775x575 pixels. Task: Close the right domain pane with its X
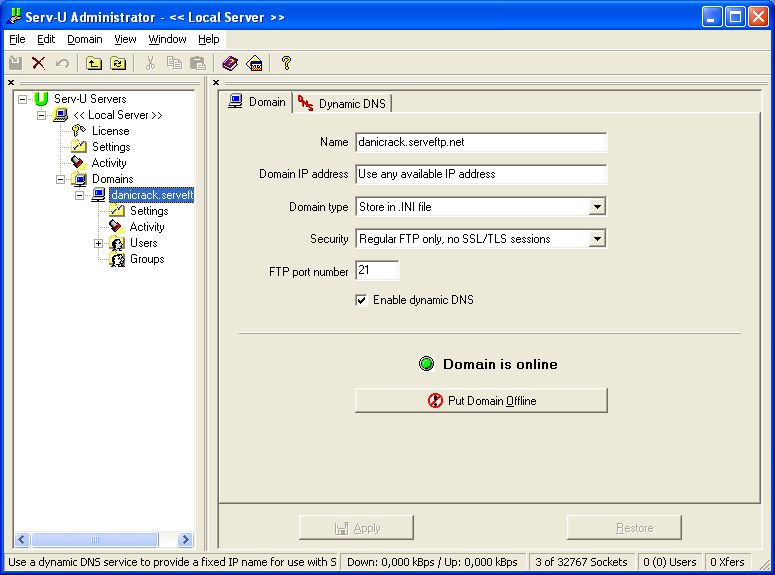[x=215, y=83]
